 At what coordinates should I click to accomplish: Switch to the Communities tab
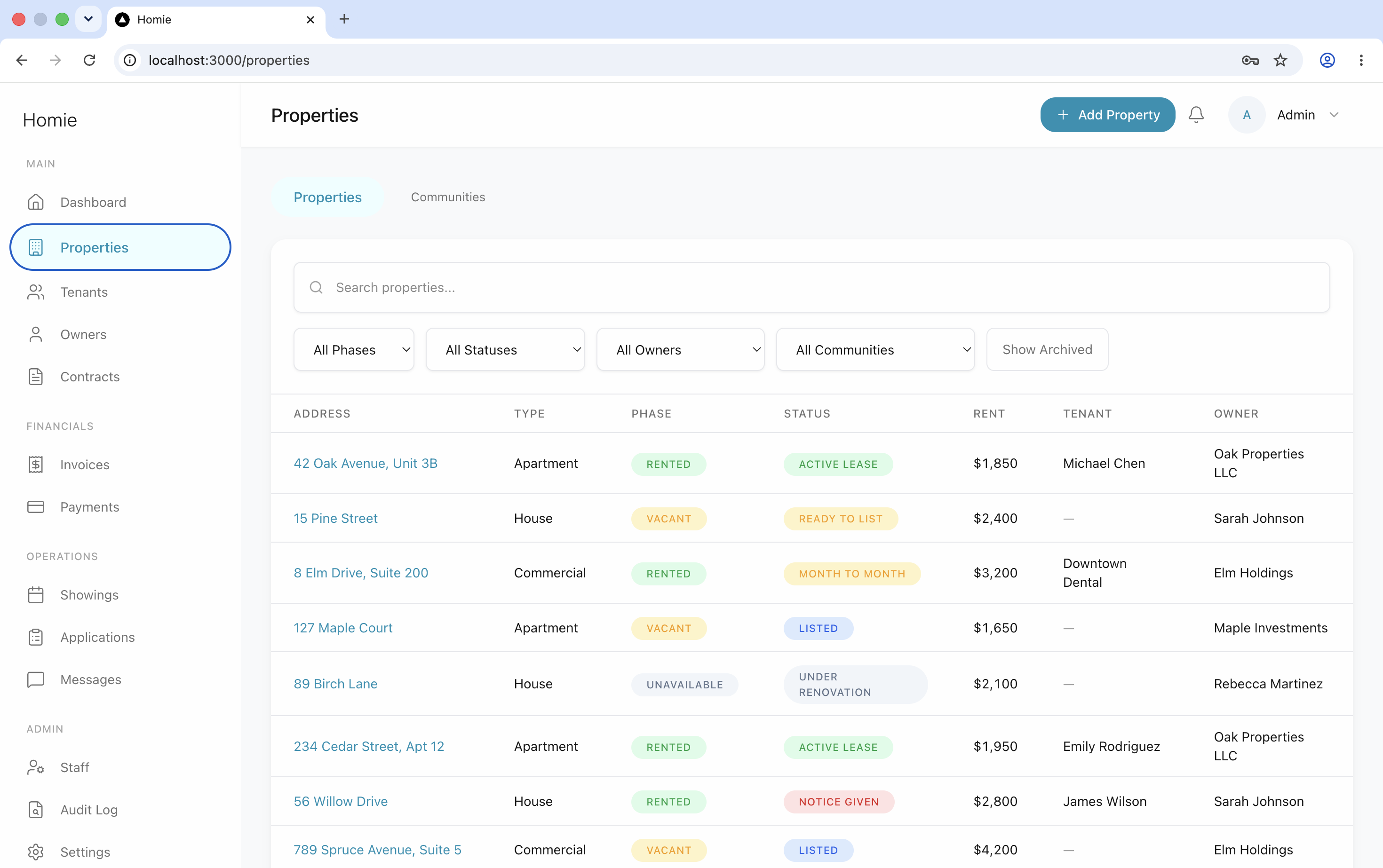[448, 197]
